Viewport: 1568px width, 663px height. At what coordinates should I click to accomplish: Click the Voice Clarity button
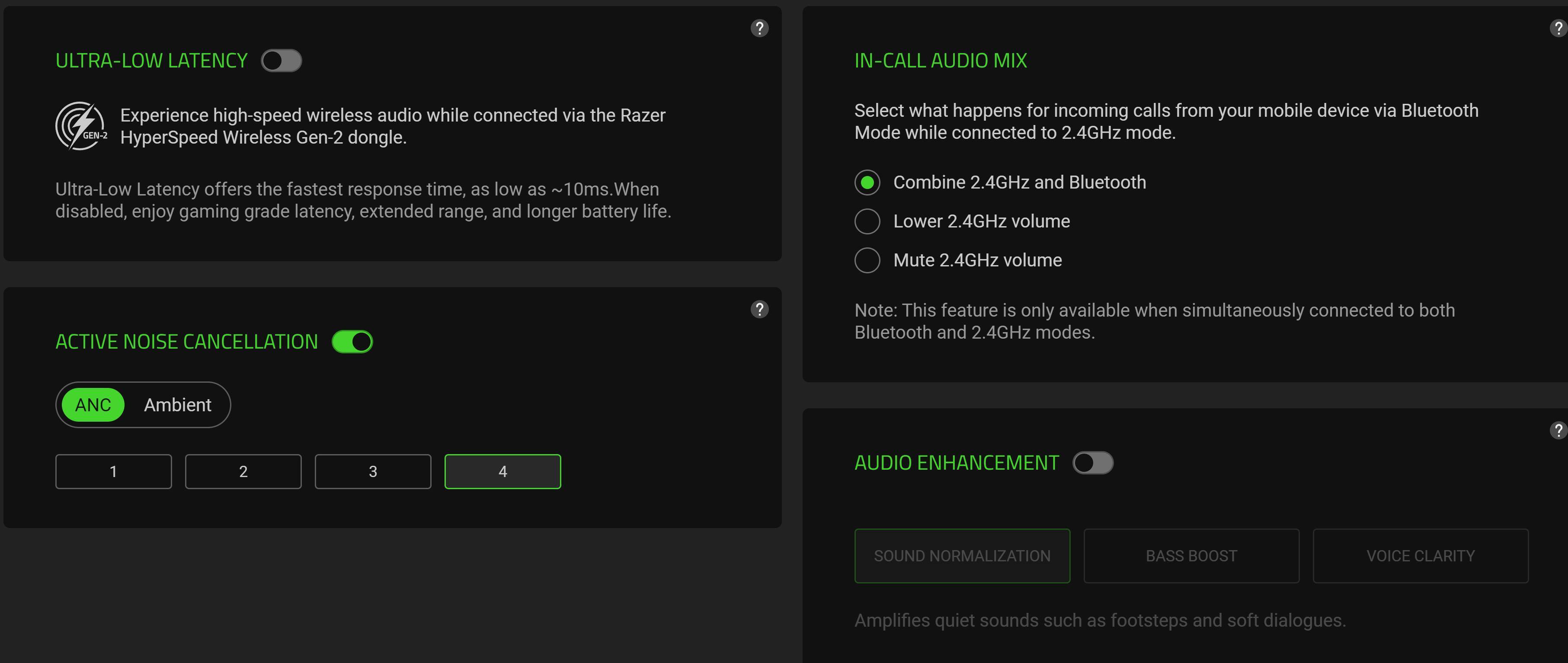point(1420,556)
